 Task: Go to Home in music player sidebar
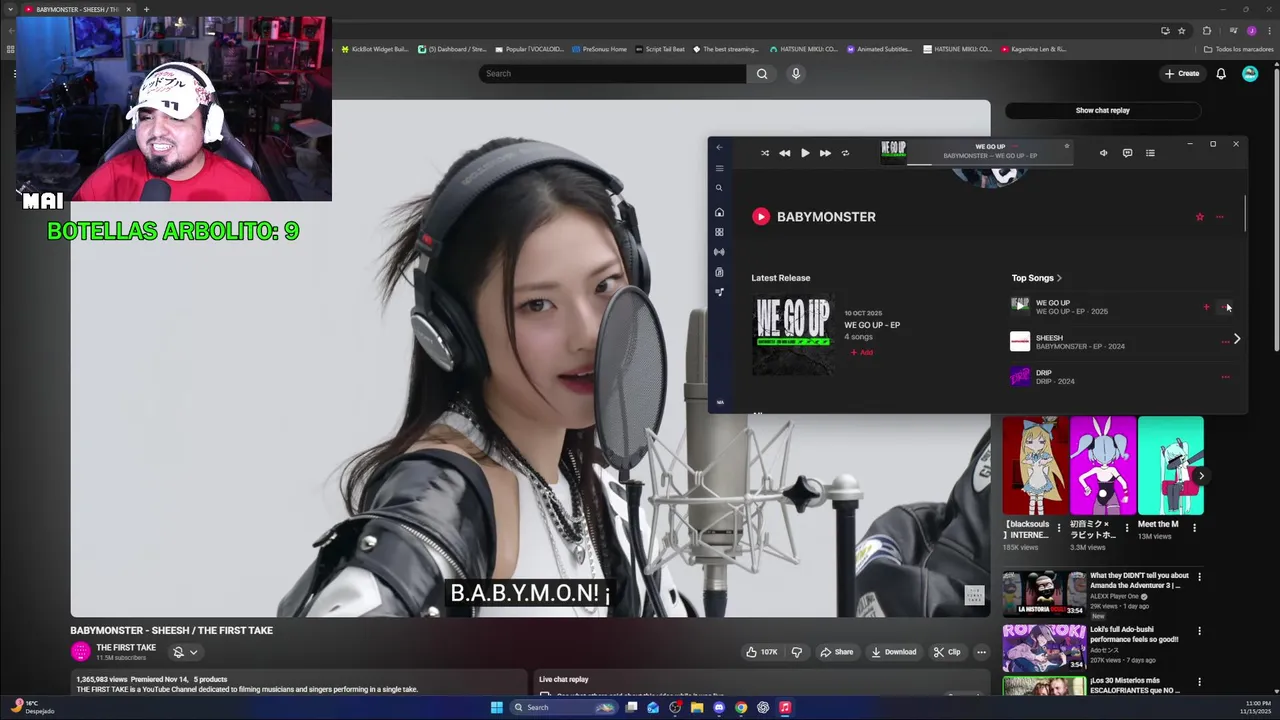tap(719, 212)
